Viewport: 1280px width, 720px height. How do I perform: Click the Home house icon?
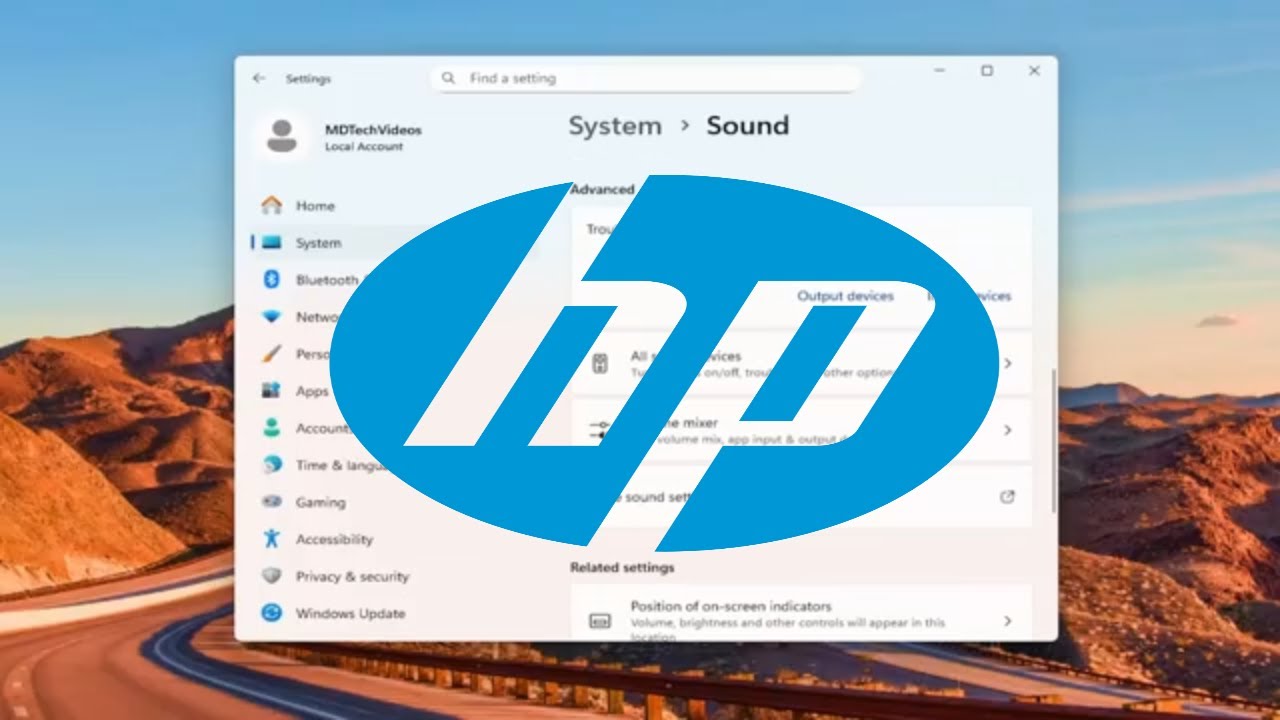point(271,205)
